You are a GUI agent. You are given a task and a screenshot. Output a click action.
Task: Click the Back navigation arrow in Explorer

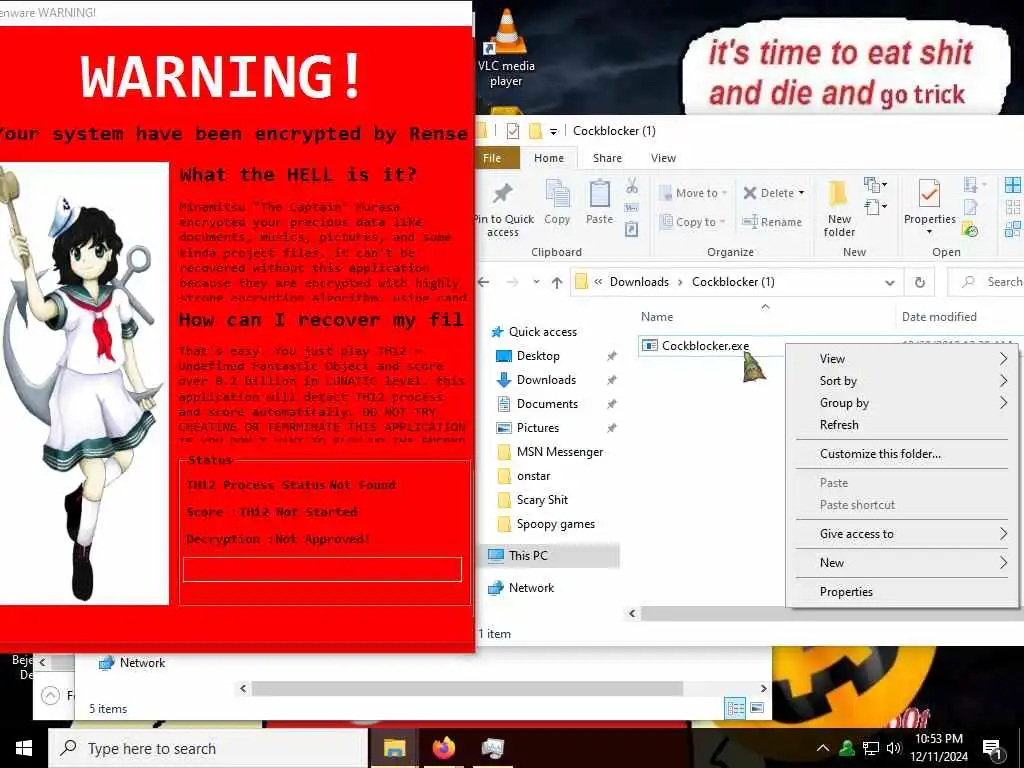[484, 282]
